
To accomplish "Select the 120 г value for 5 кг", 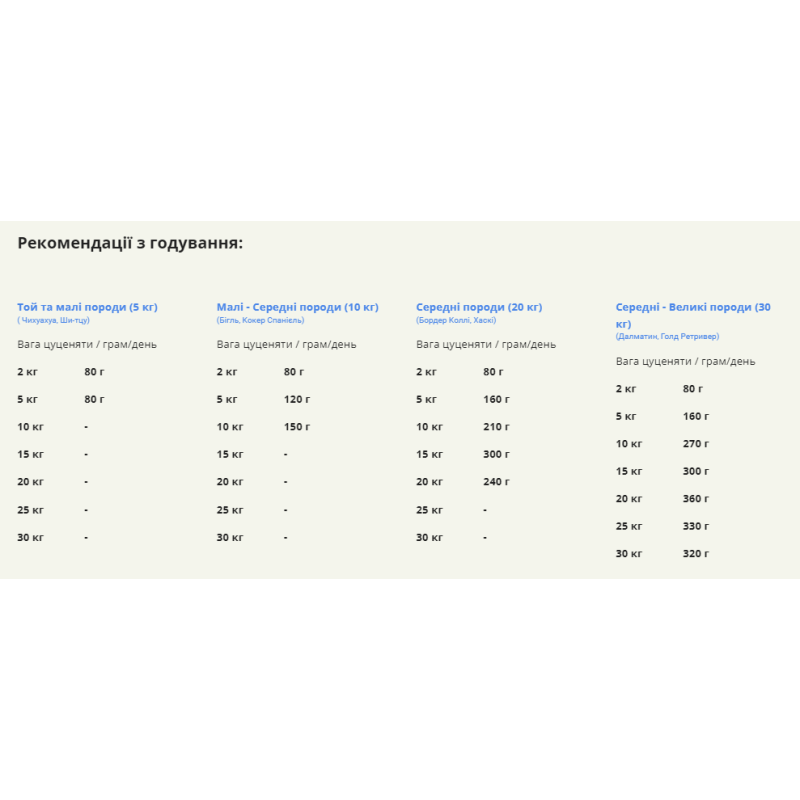I will click(x=297, y=399).
